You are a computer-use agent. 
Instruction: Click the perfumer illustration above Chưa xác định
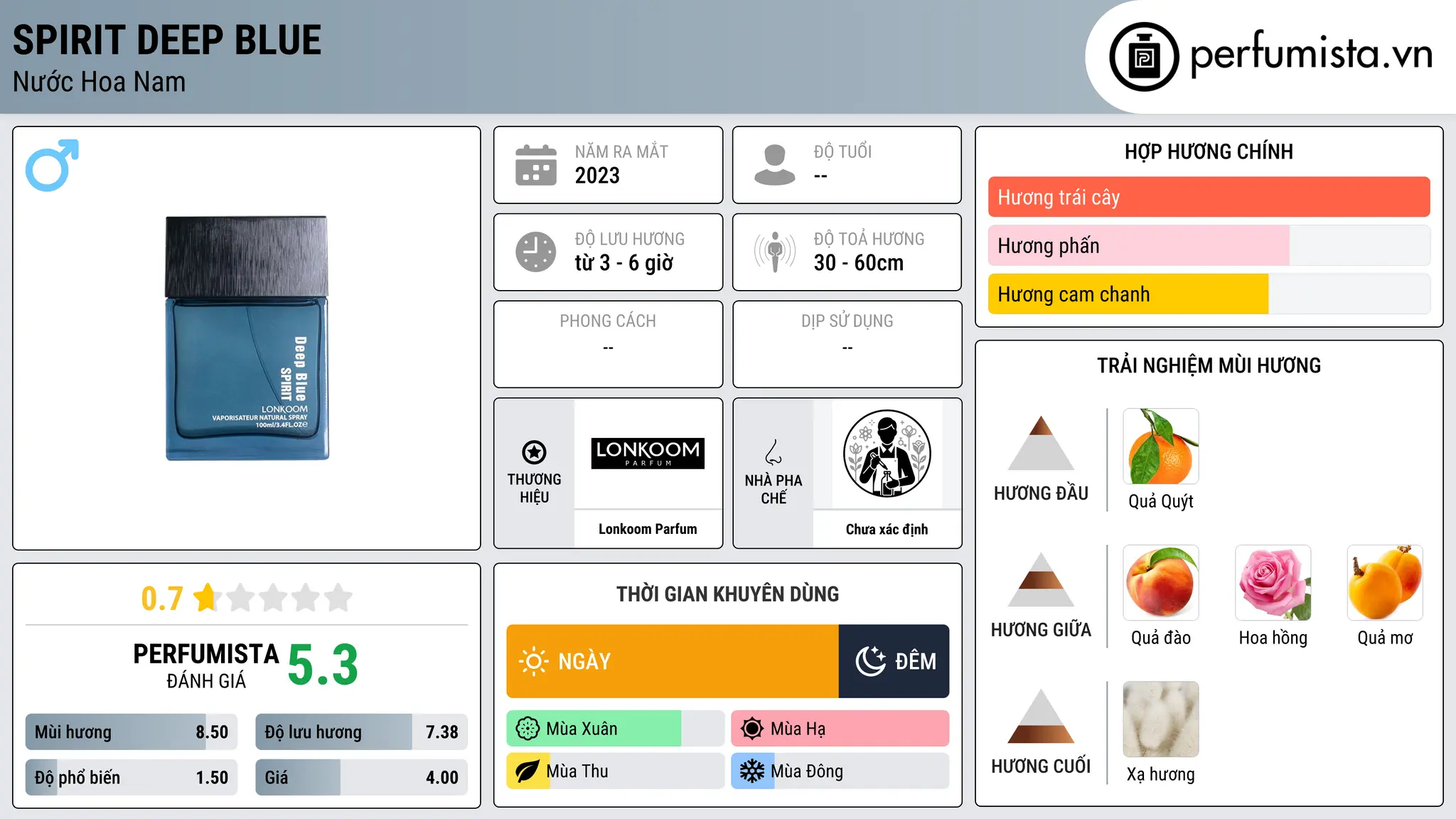pyautogui.click(x=887, y=454)
